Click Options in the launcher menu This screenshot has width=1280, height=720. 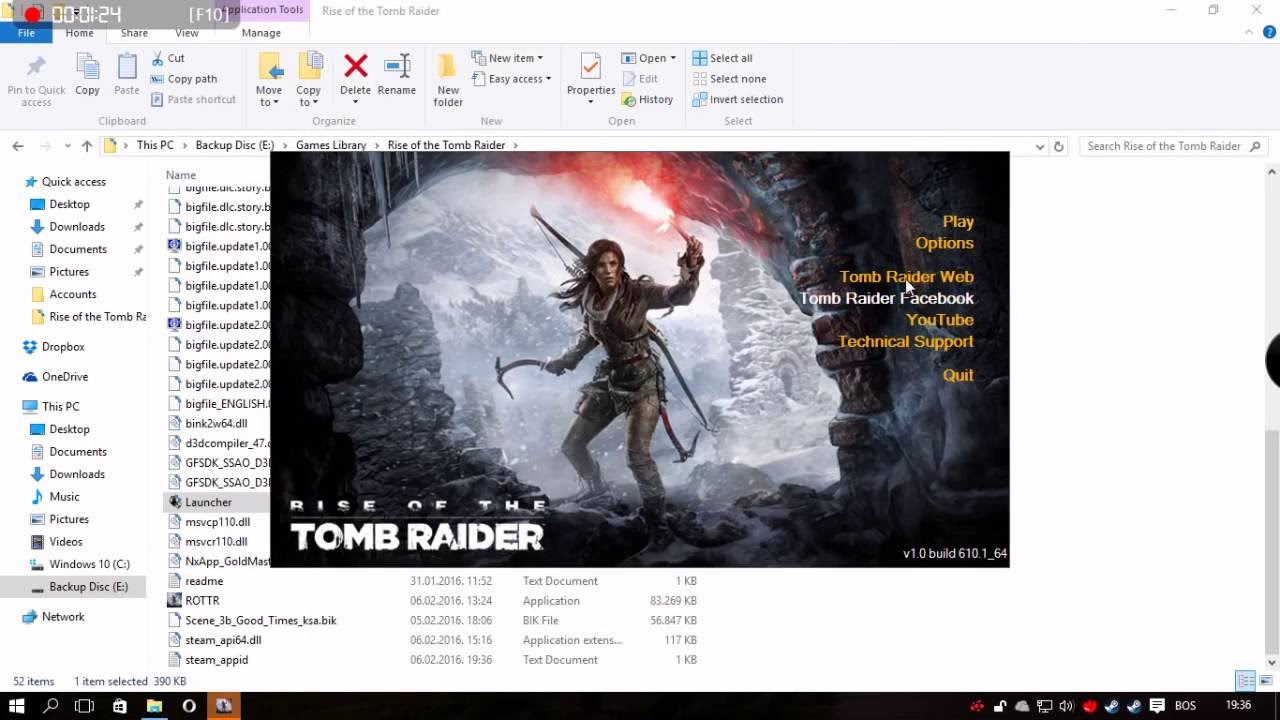click(x=944, y=243)
